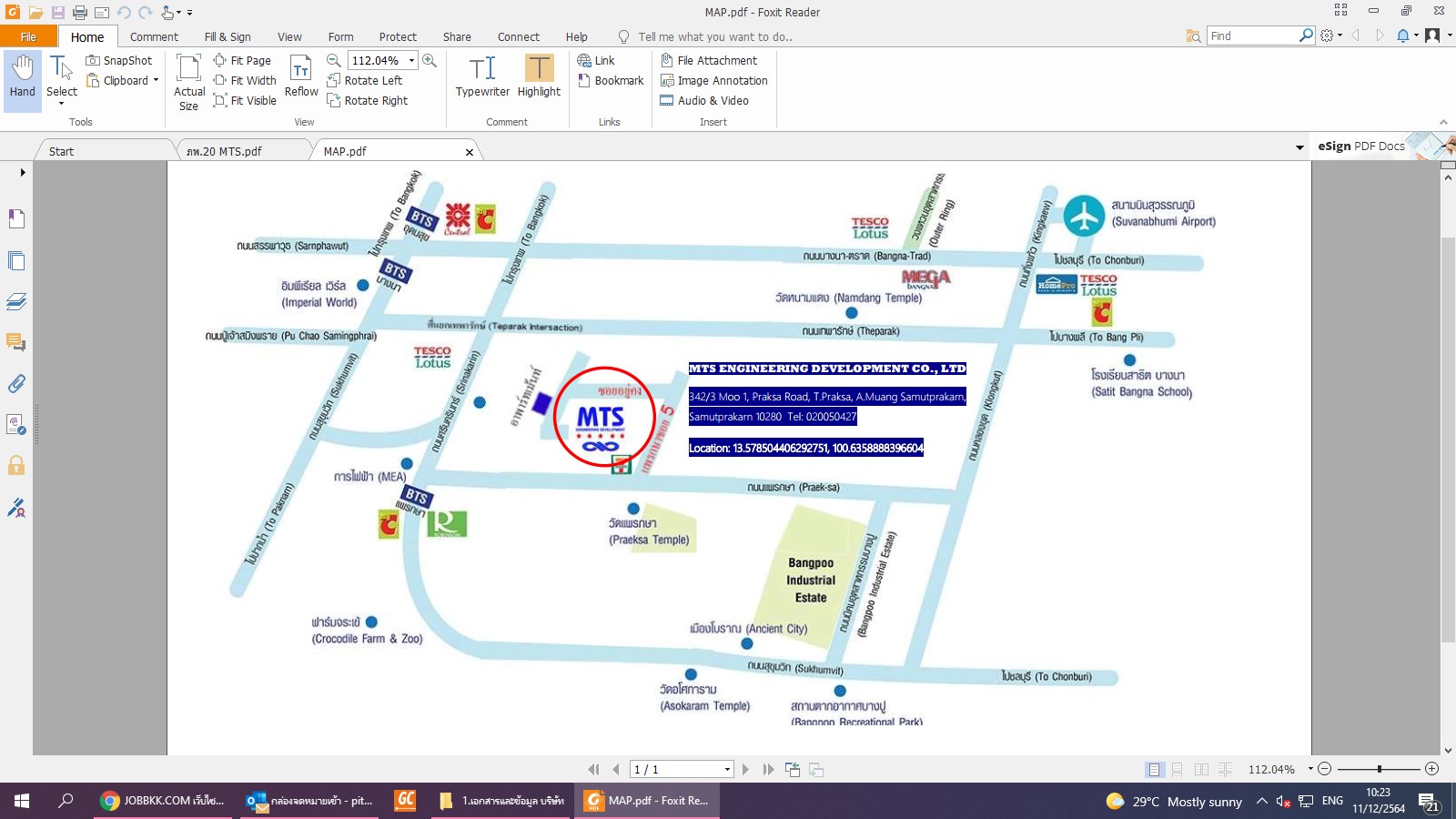Rotate the page right

368,100
